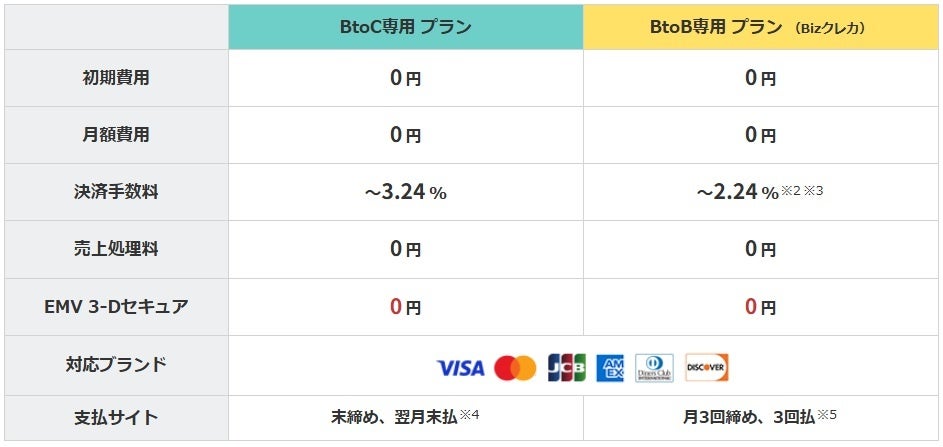Click the 対応ブランド row label

(116, 364)
